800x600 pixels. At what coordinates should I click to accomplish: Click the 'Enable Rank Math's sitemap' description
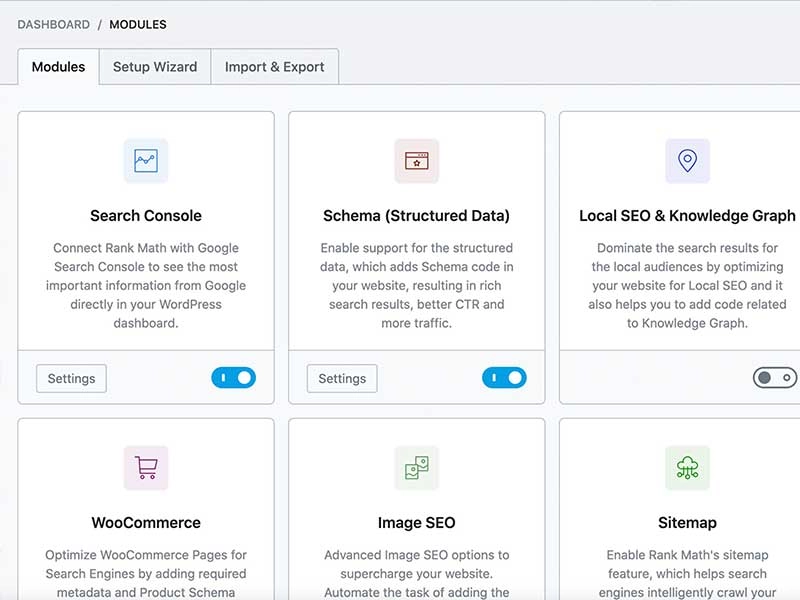click(687, 573)
